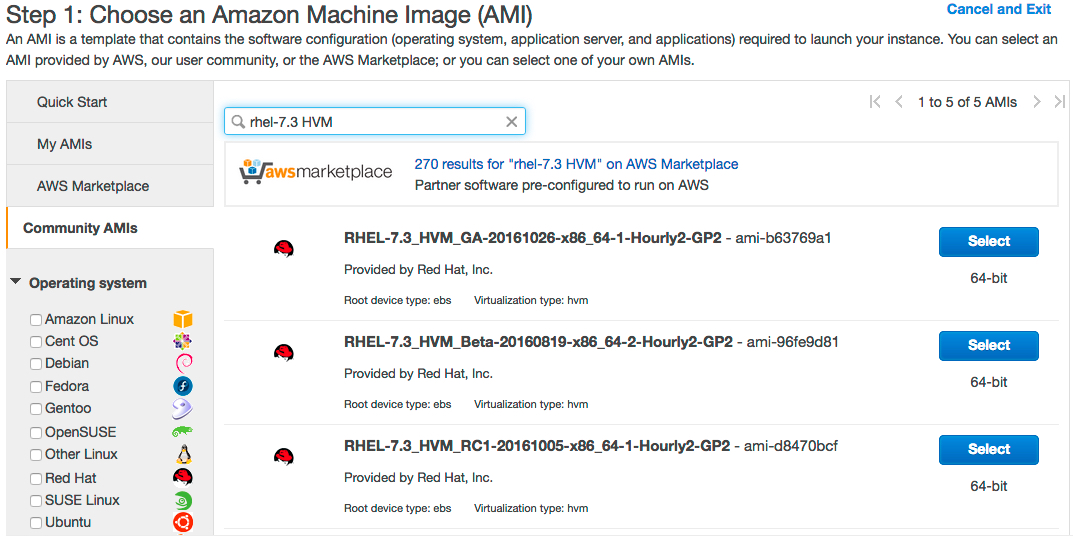Collapse the Operating system filter section
This screenshot has width=1073, height=539.
click(x=16, y=283)
